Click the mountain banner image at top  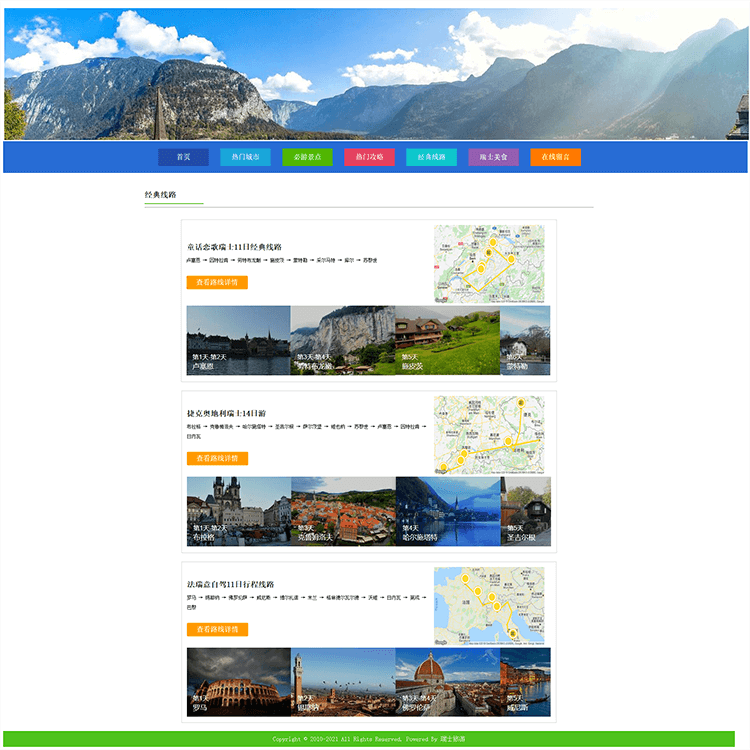376,74
